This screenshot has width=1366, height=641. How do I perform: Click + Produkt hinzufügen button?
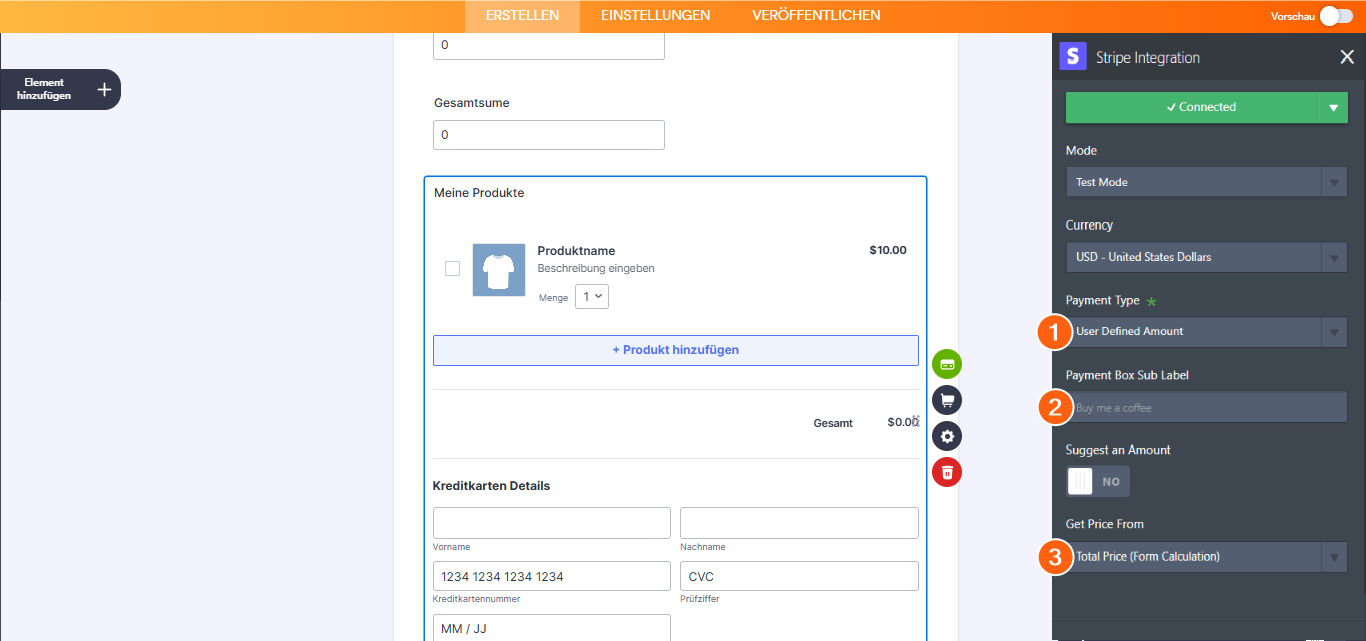coord(676,350)
